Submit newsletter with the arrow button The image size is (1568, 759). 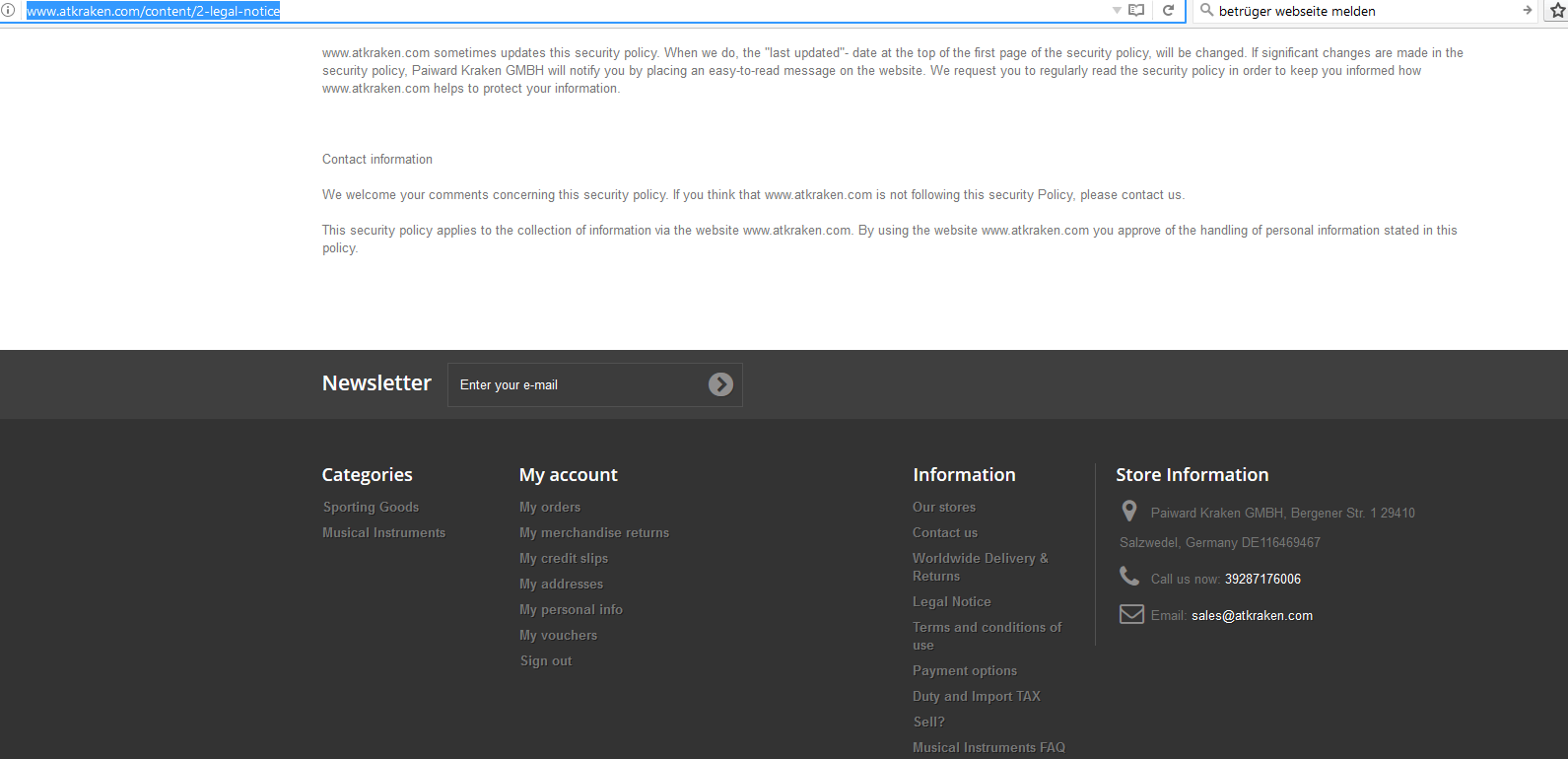tap(720, 384)
